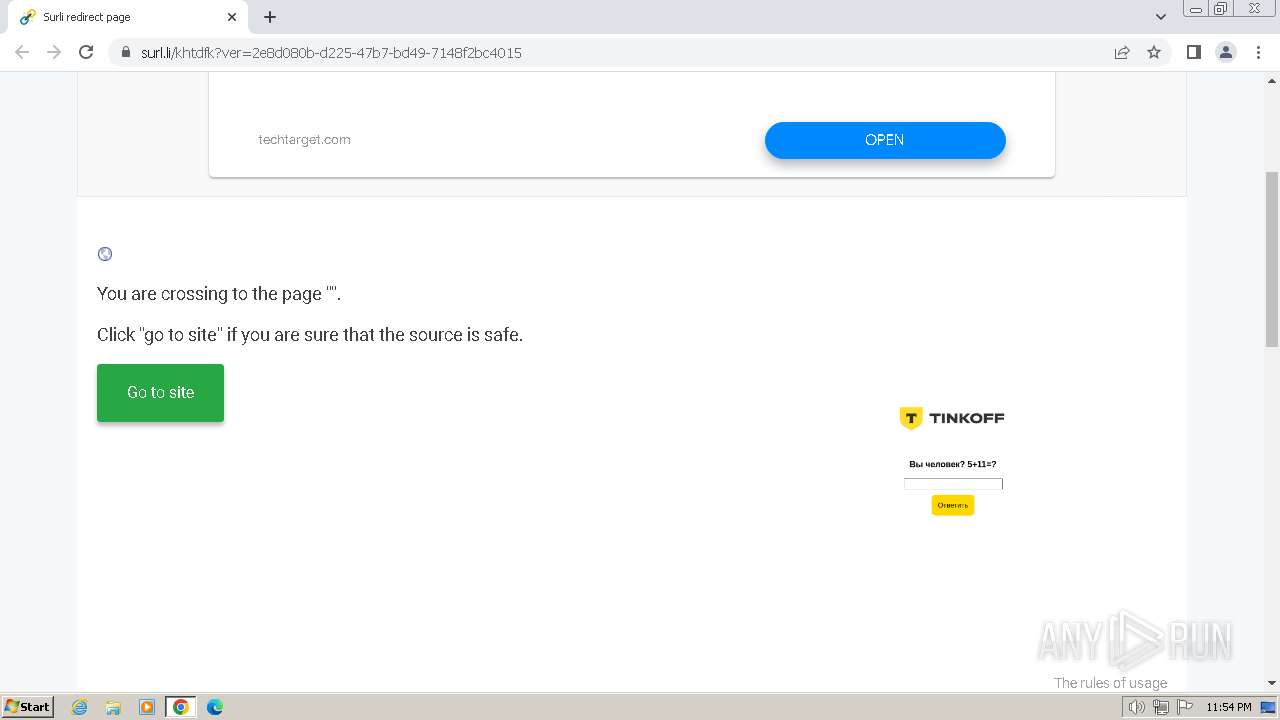The height and width of the screenshot is (720, 1280).
Task: Select the Surli redirect page tab
Action: (x=126, y=17)
